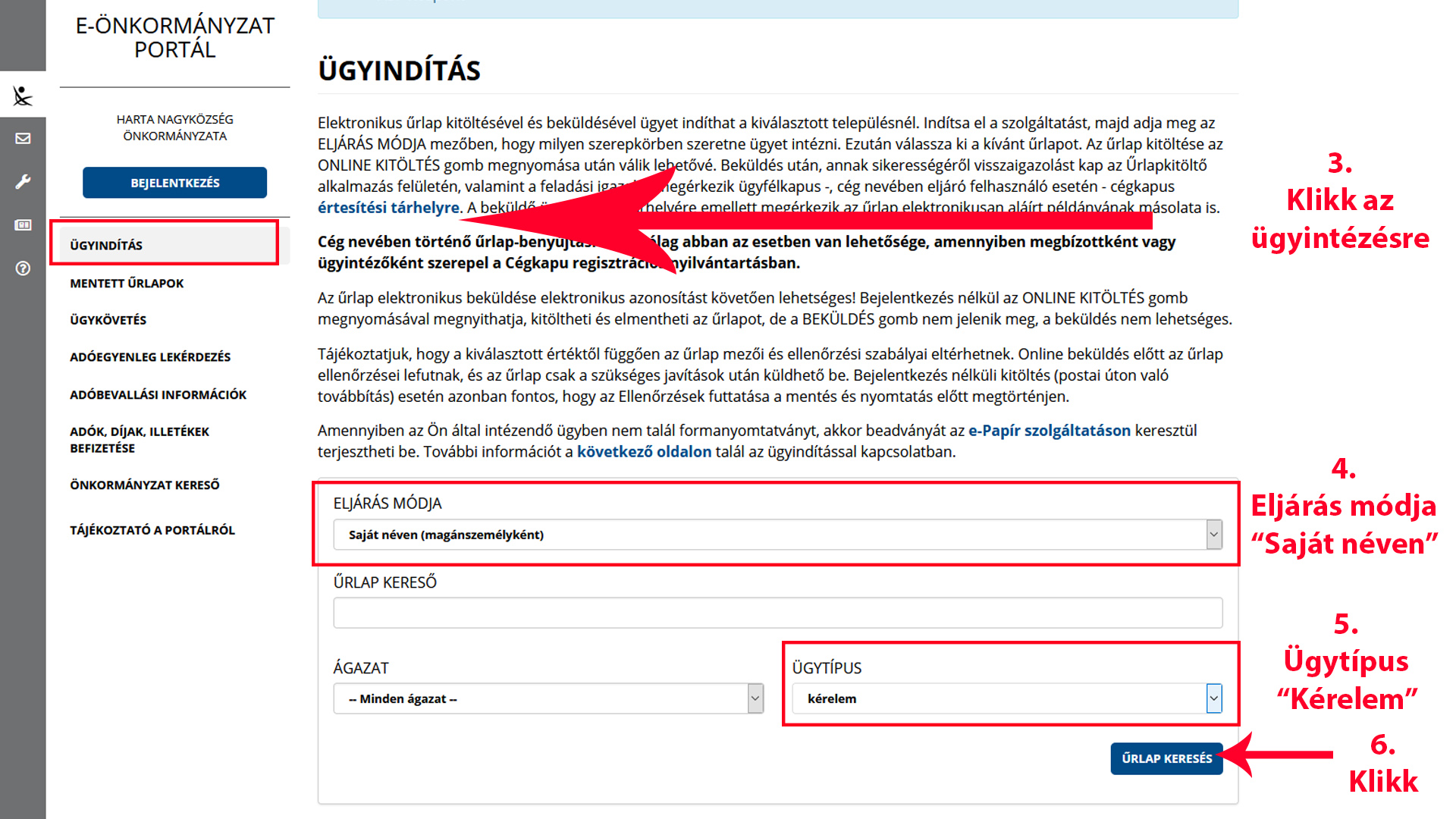Follow the következő oldalon link

(645, 452)
